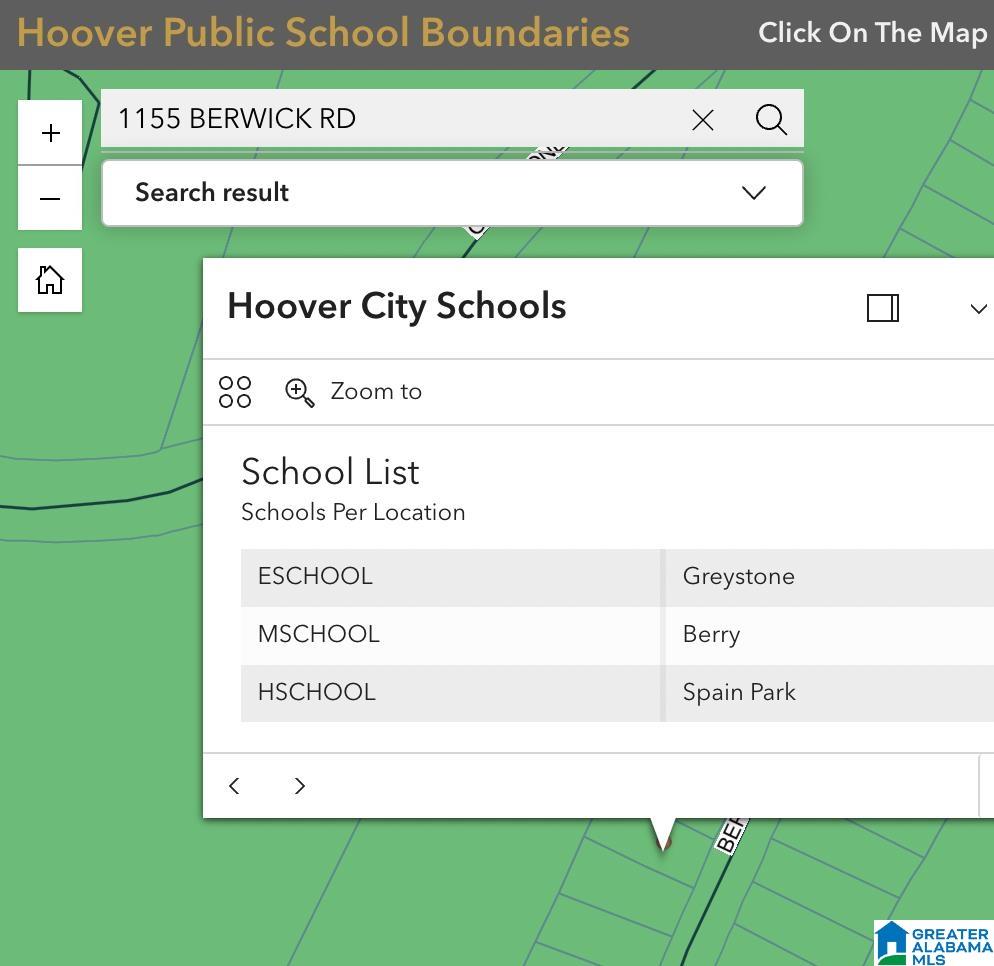Select the HSCHOOL row label

pos(316,692)
